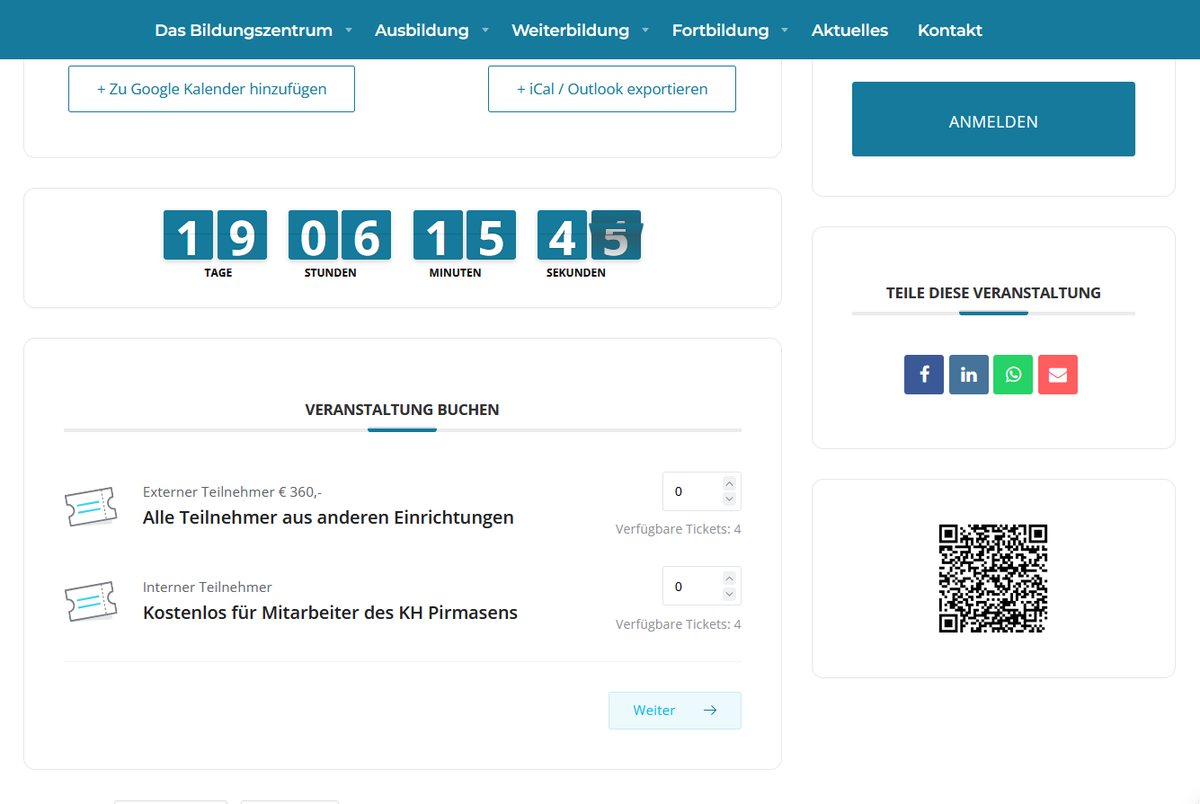Image resolution: width=1200 pixels, height=804 pixels.
Task: Go to Aktuelles page
Action: click(850, 30)
